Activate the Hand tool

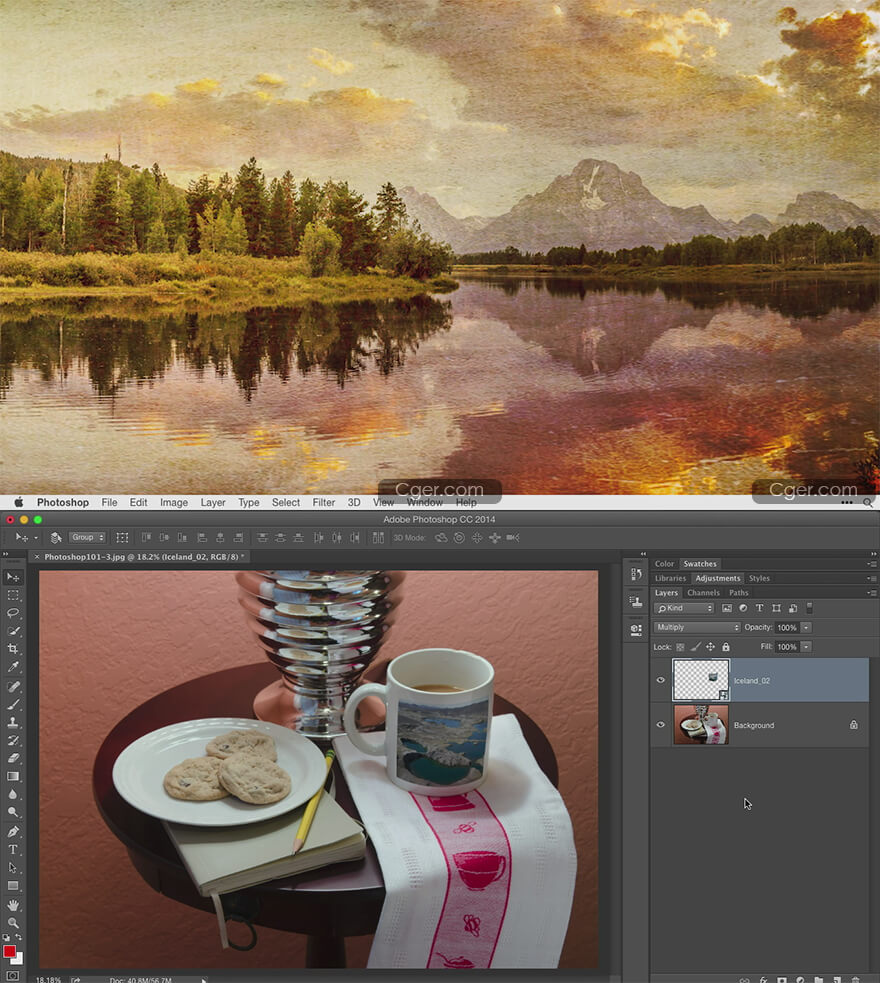click(x=13, y=905)
